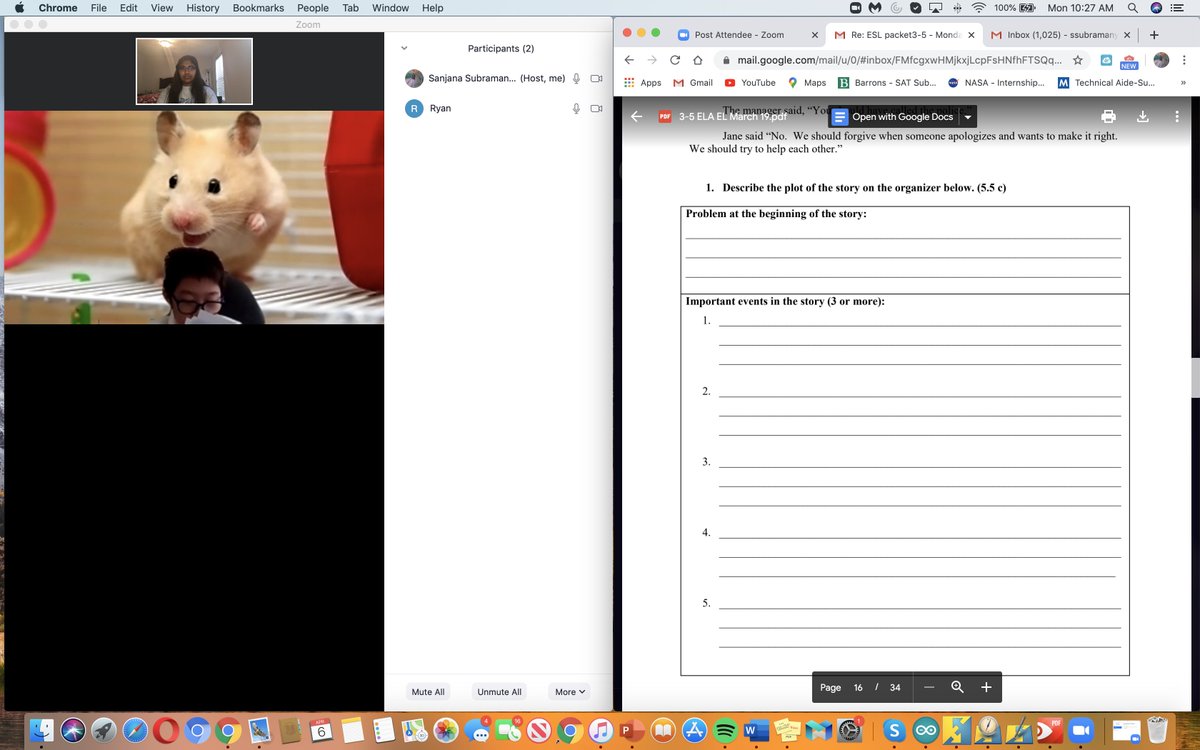
Task: Go to Chrome home page
Action: [x=699, y=60]
